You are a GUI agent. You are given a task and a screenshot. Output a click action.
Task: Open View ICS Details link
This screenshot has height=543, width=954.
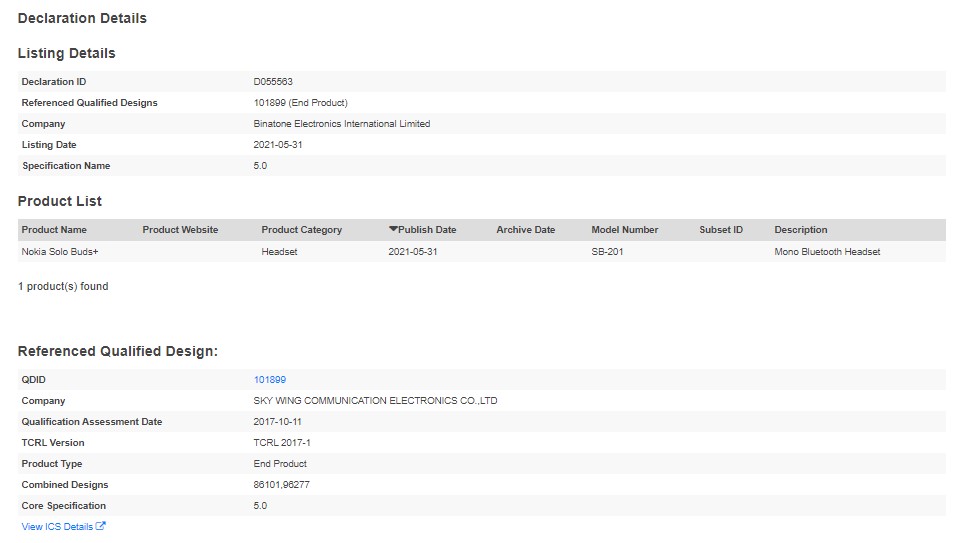pos(57,527)
